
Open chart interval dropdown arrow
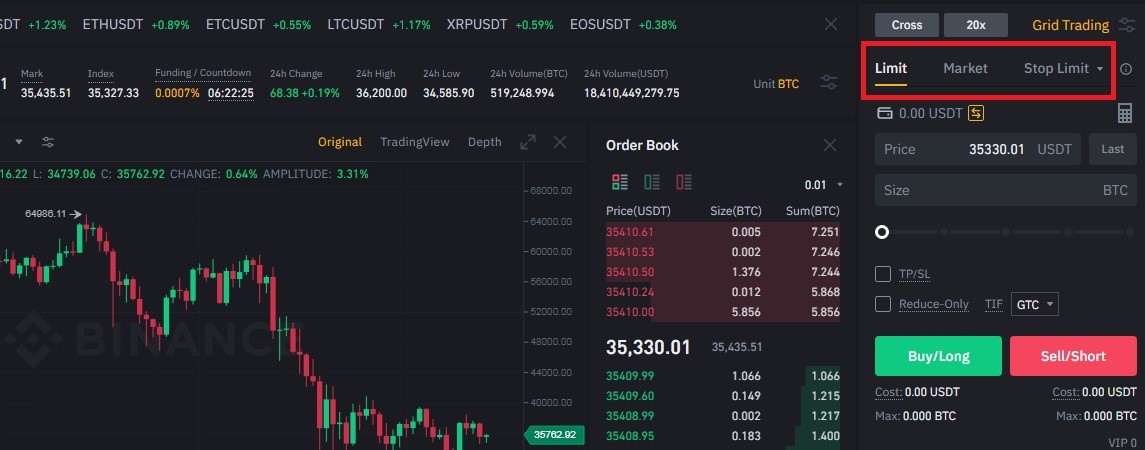[x=20, y=142]
